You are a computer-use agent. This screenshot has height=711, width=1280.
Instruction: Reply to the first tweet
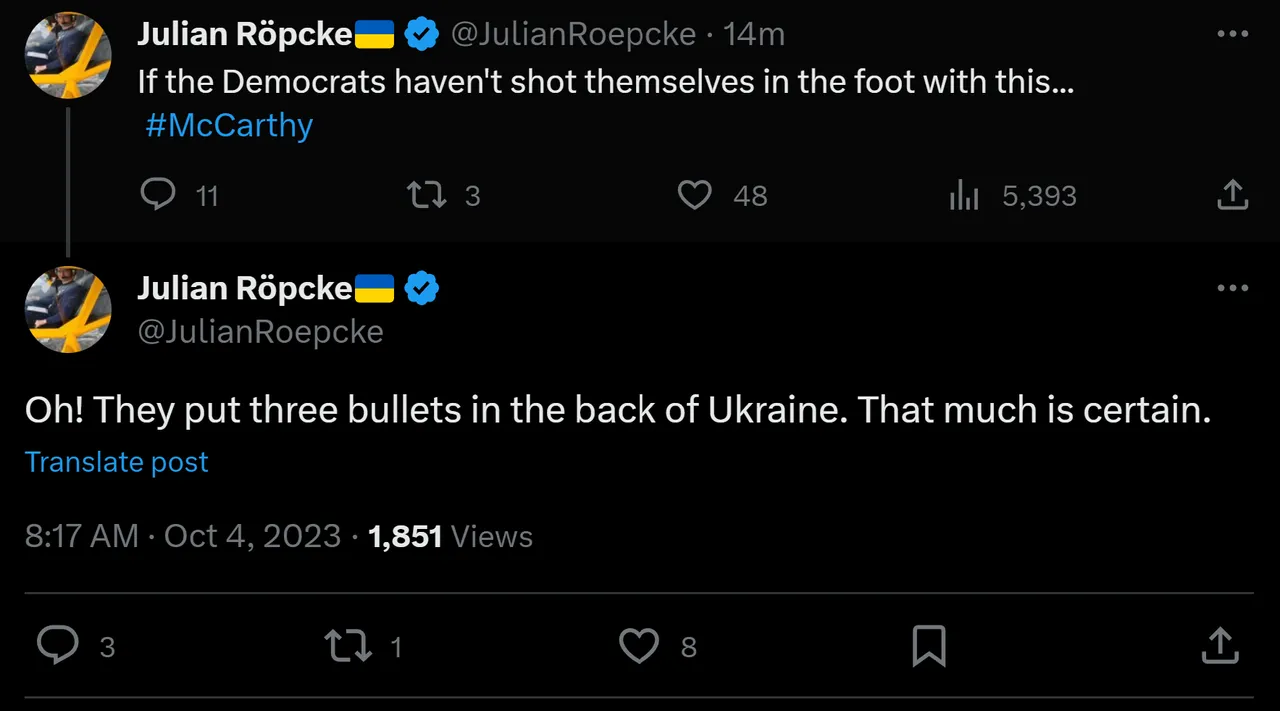click(158, 194)
